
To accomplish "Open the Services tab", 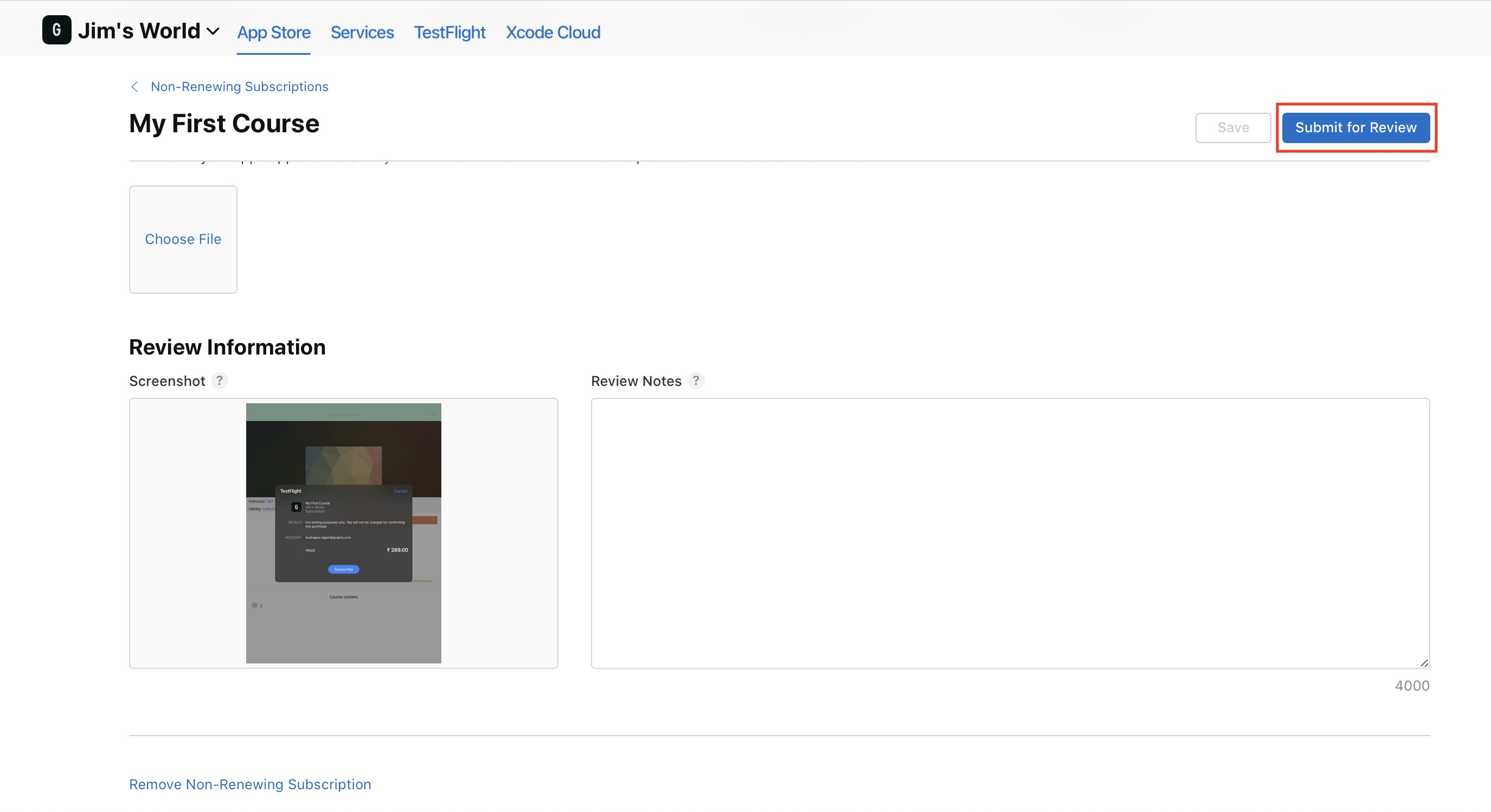I will 362,33.
